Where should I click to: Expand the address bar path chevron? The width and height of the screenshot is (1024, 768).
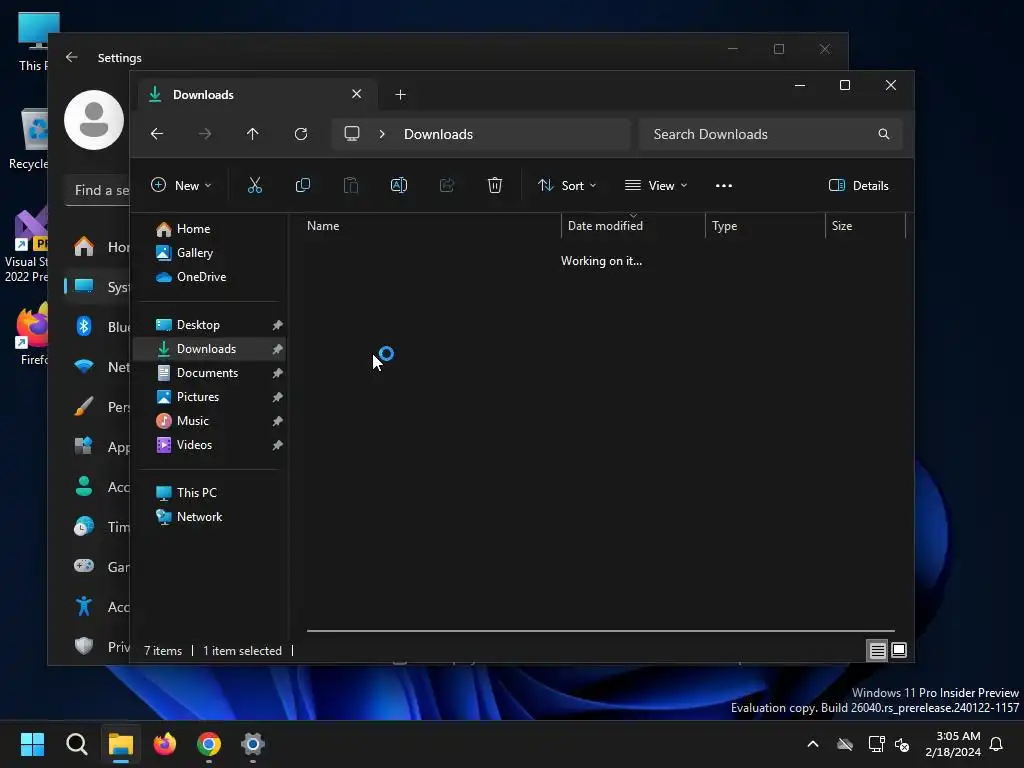tap(382, 134)
